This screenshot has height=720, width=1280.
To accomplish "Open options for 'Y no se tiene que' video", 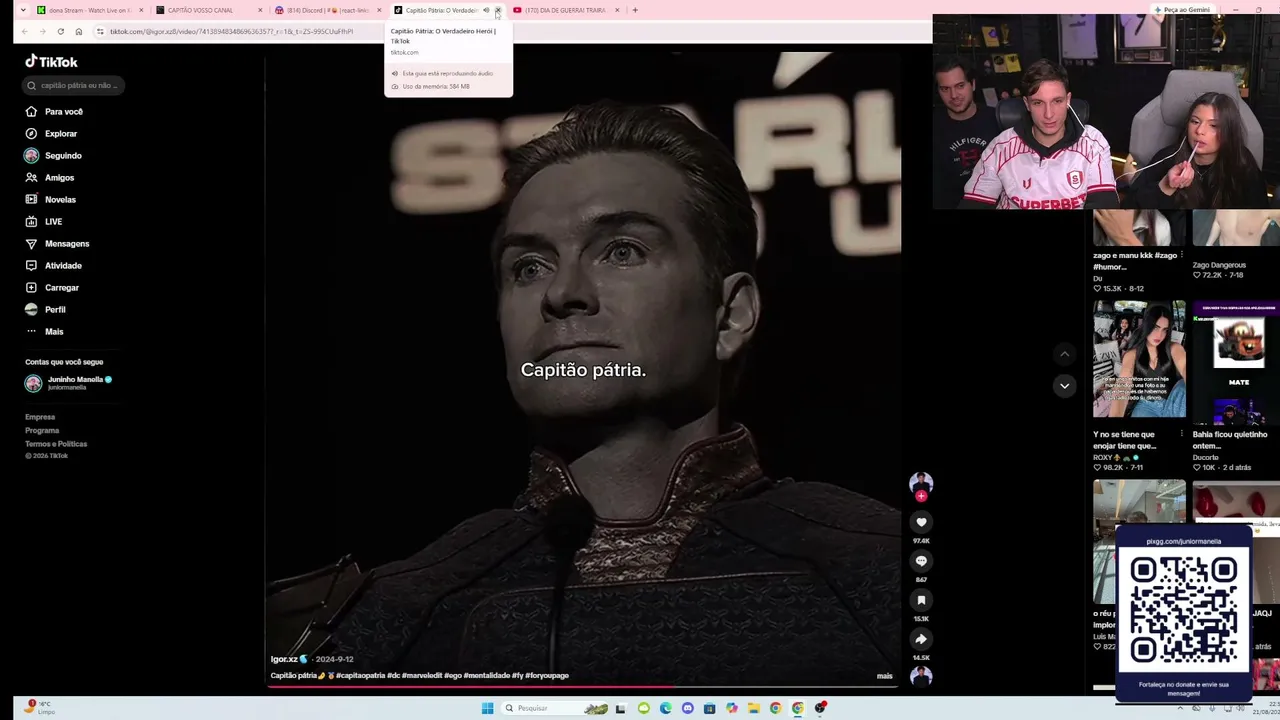I will coord(1182,435).
